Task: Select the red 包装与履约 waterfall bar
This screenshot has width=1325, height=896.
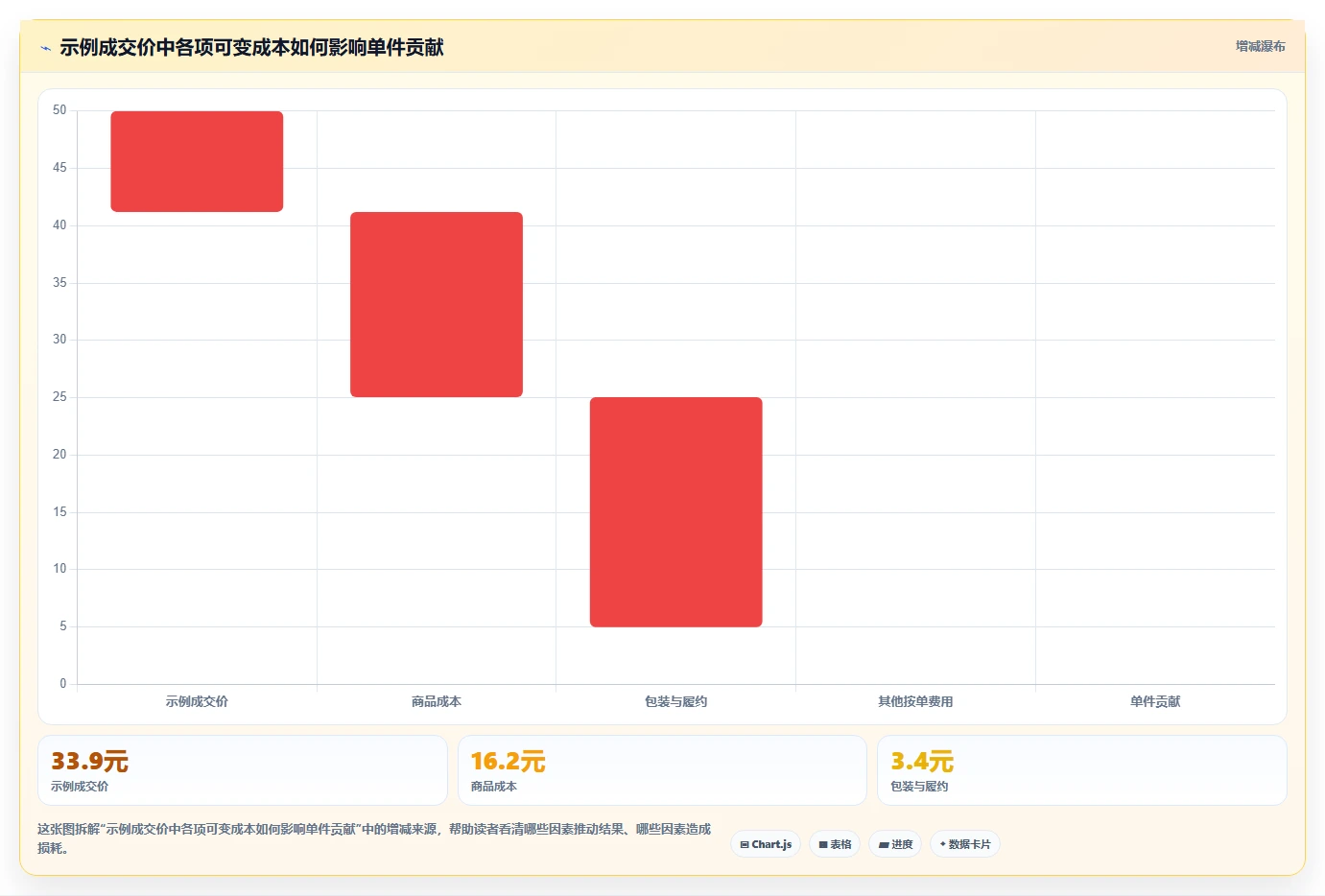Action: tap(676, 512)
